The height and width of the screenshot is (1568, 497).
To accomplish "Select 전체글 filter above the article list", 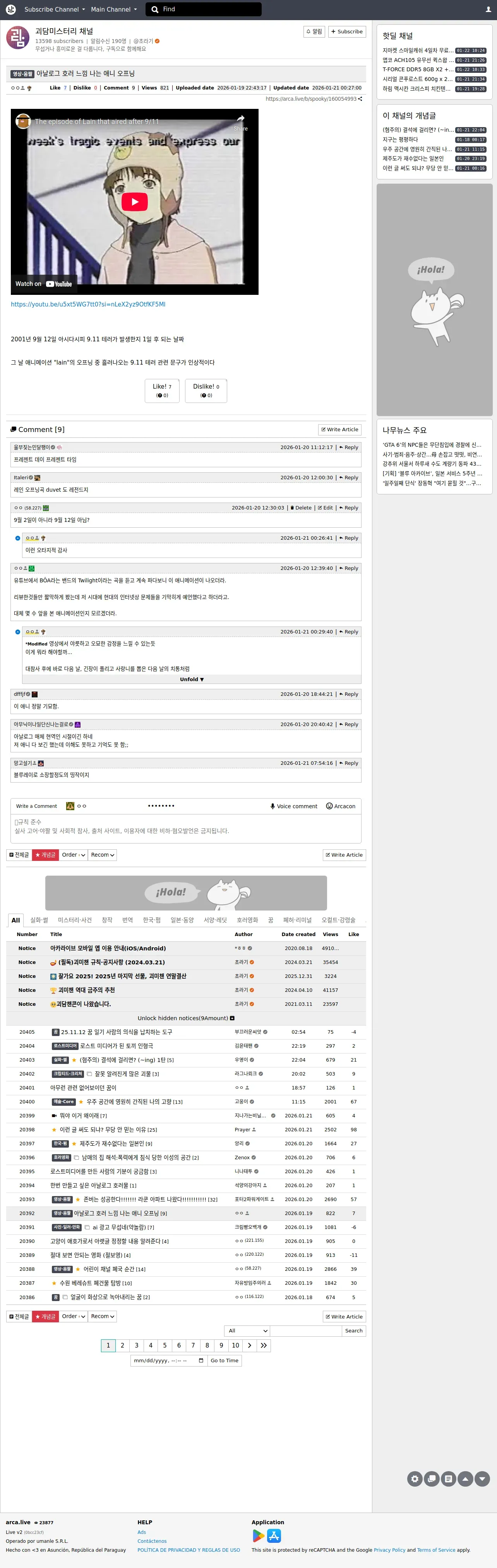I will coord(19,855).
